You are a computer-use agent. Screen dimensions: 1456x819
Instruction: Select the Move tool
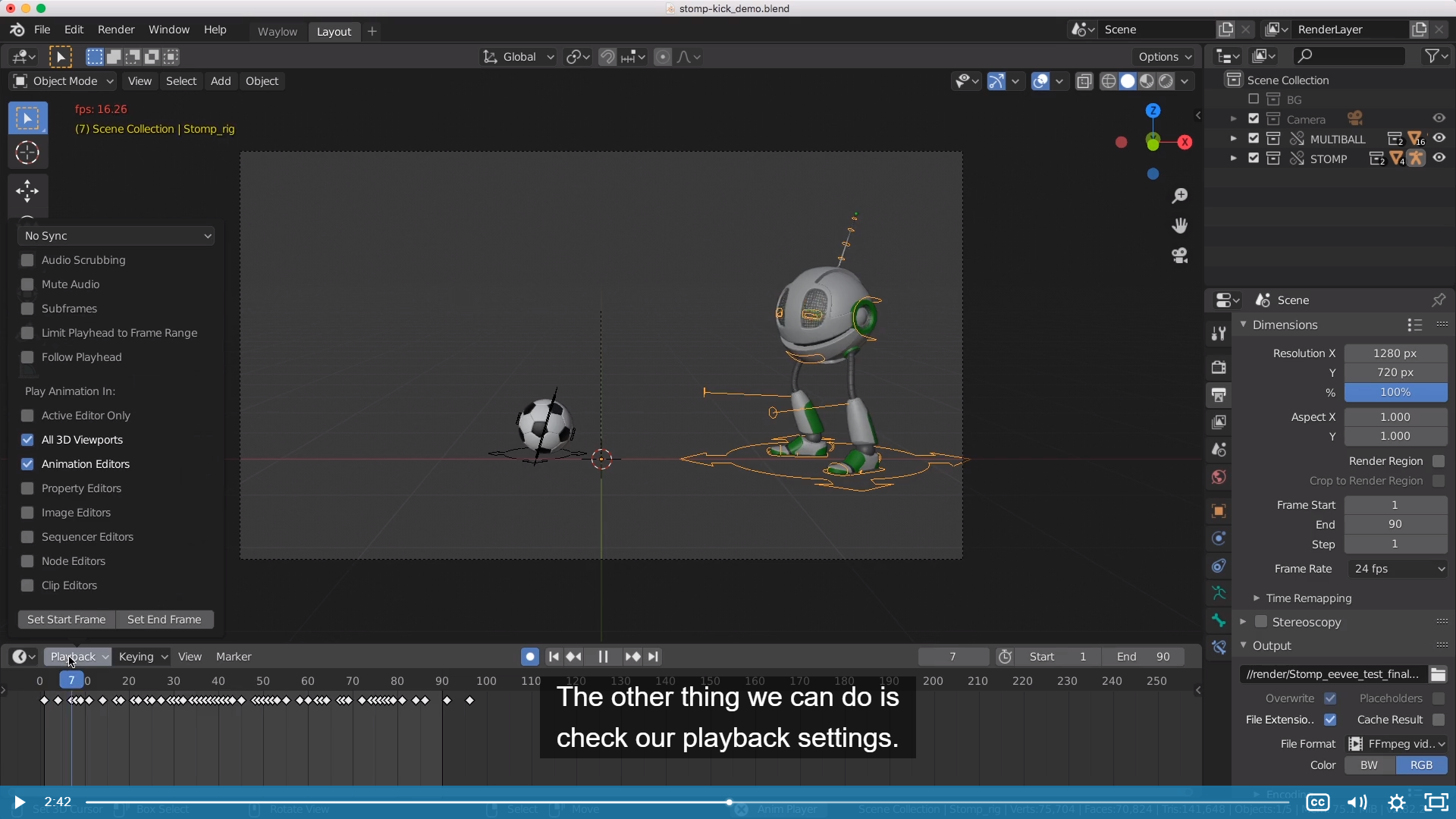coord(27,190)
